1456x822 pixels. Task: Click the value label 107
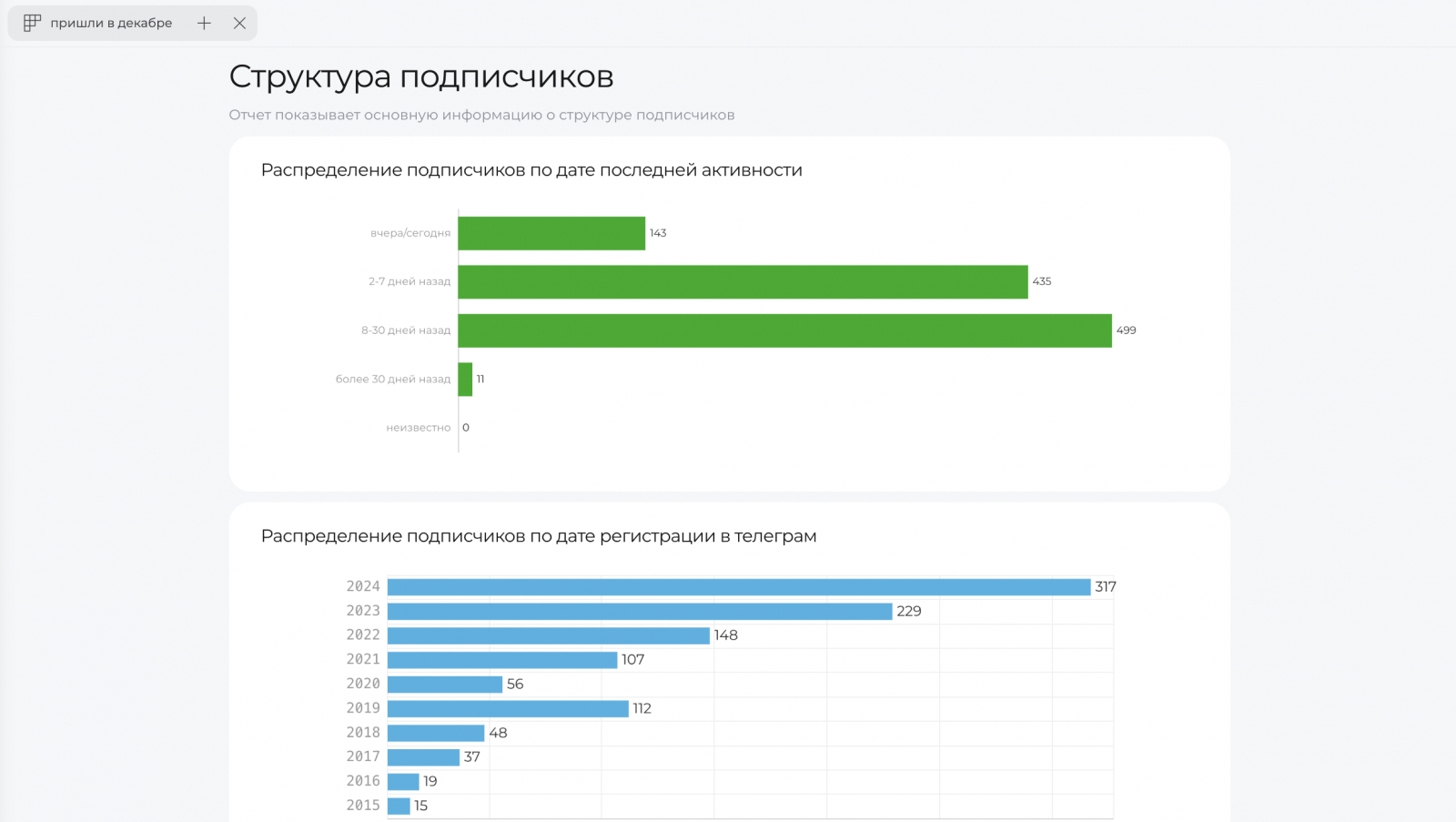coord(633,660)
